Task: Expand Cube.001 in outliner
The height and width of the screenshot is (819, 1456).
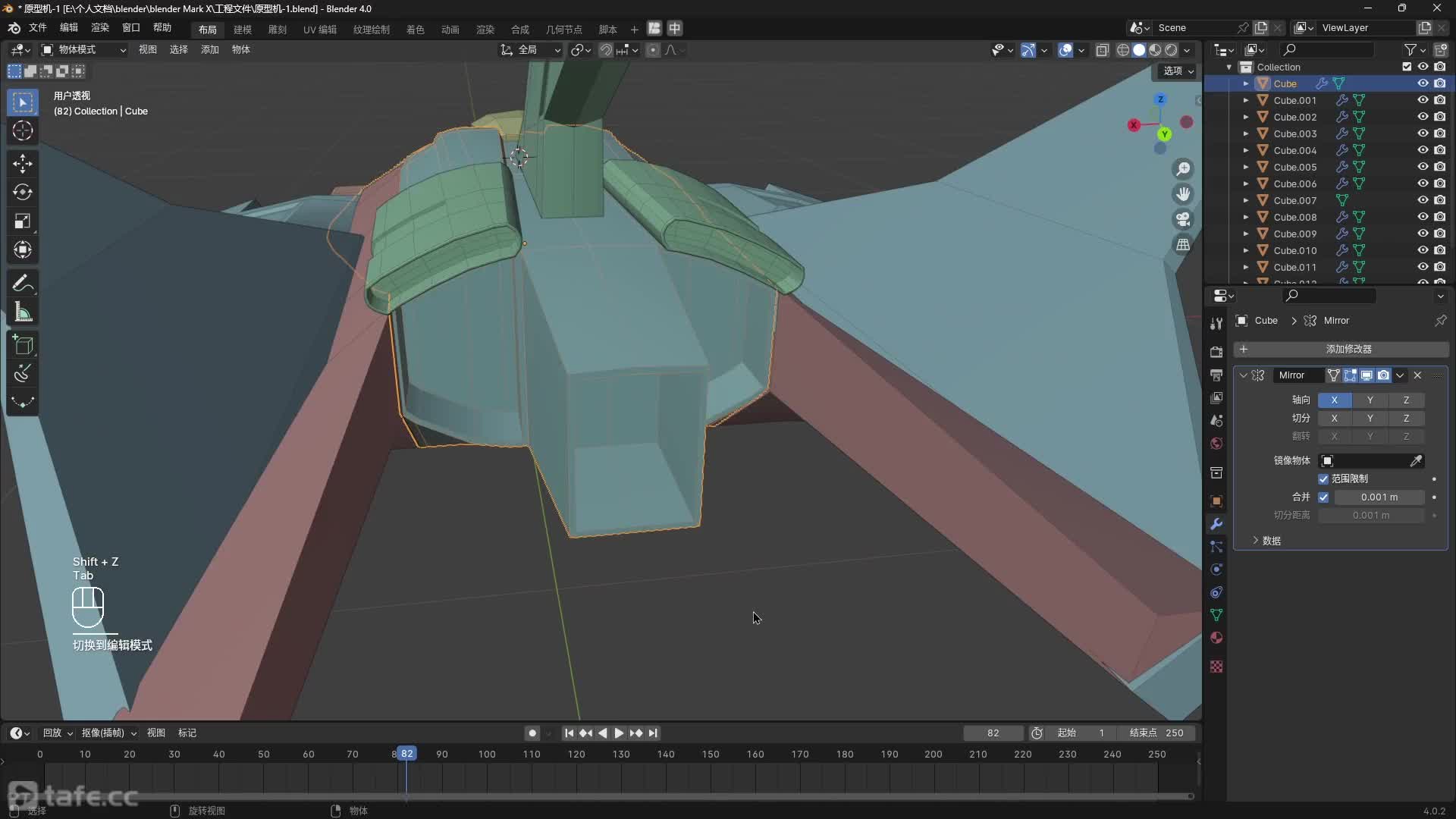Action: [x=1245, y=100]
